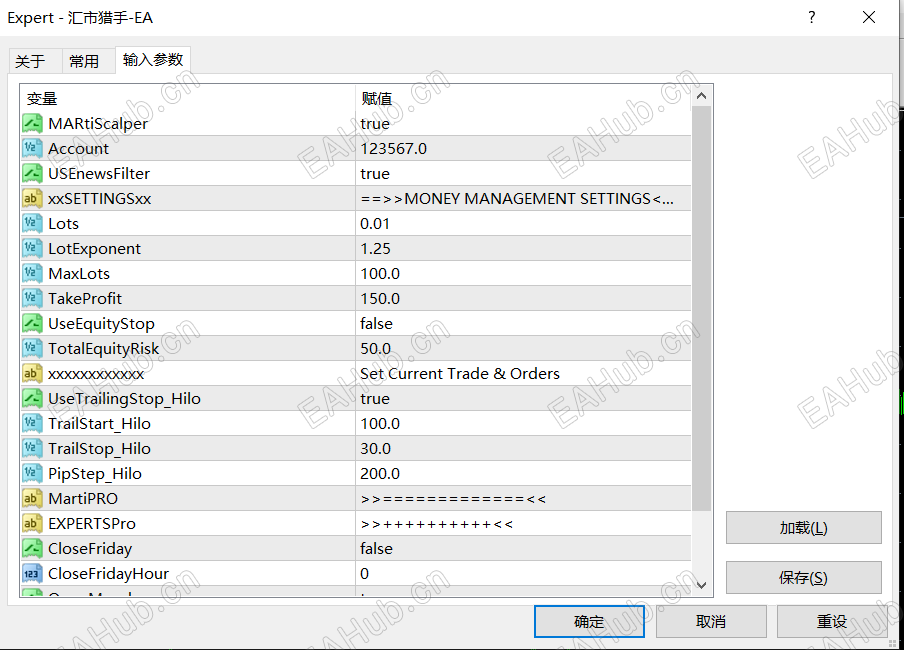904x650 pixels.
Task: Confirm with the 确定 button
Action: [589, 621]
